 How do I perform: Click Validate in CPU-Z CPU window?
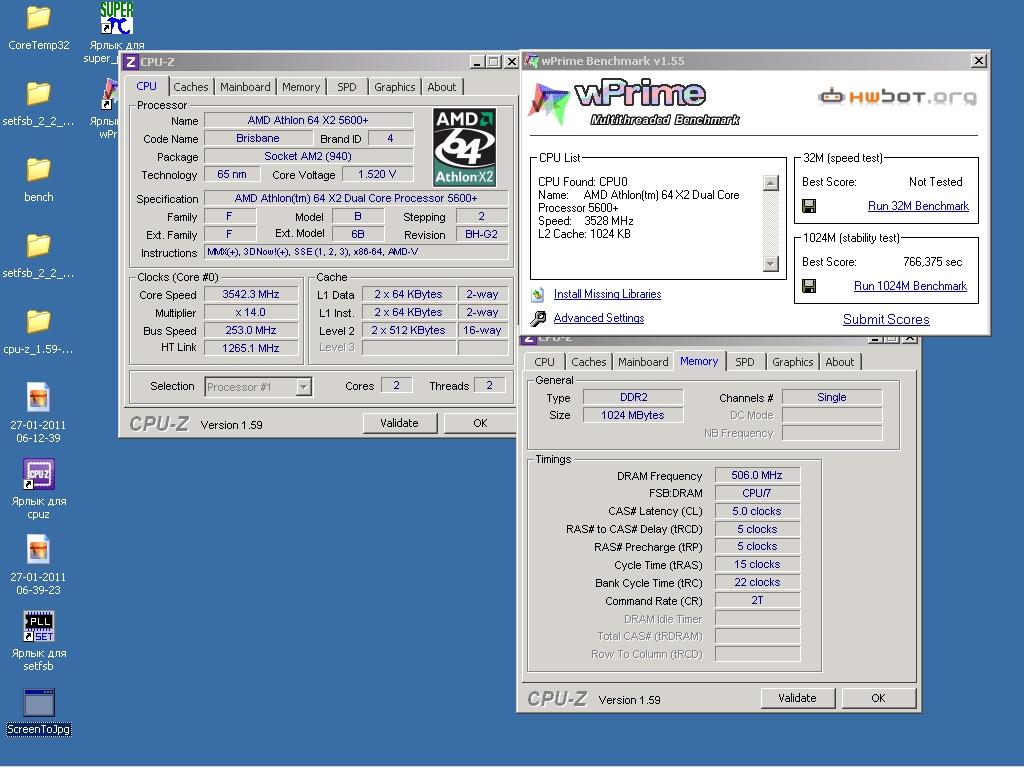coord(400,423)
